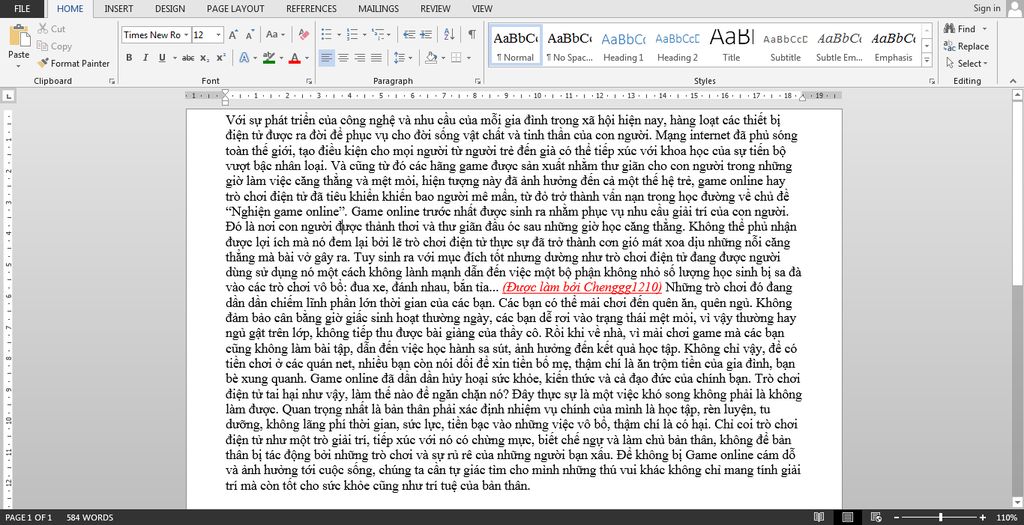Expand the Styles gallery more button
This screenshot has width=1024, height=525.
tap(927, 60)
